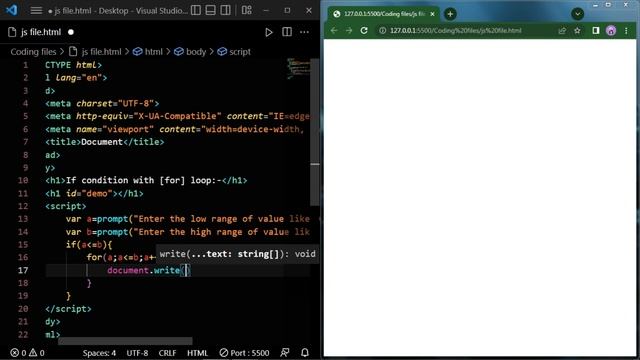Click the h1 id demo line 11
Screen dimensions: 640x360
coord(94,193)
